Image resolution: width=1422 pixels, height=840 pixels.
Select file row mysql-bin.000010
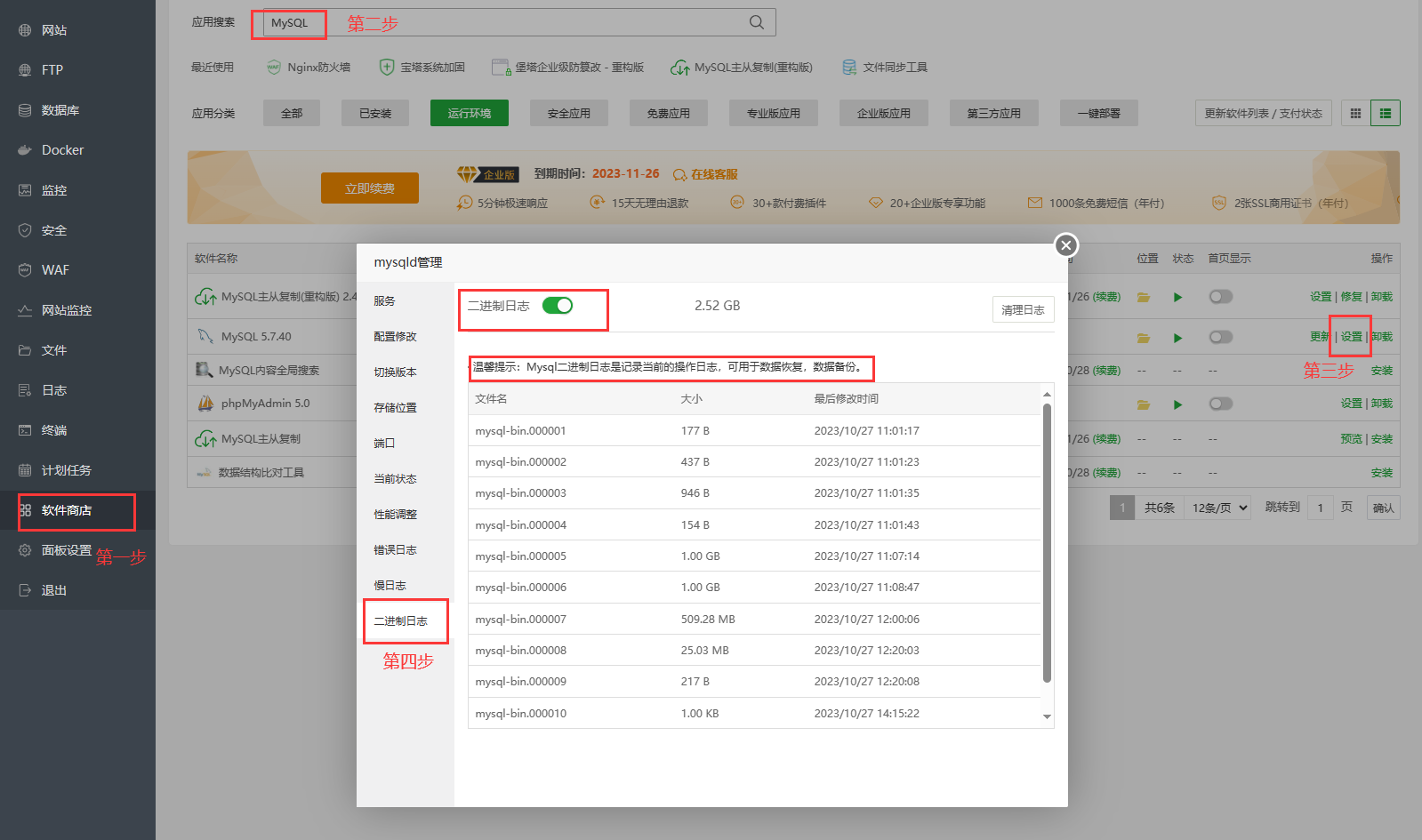754,714
